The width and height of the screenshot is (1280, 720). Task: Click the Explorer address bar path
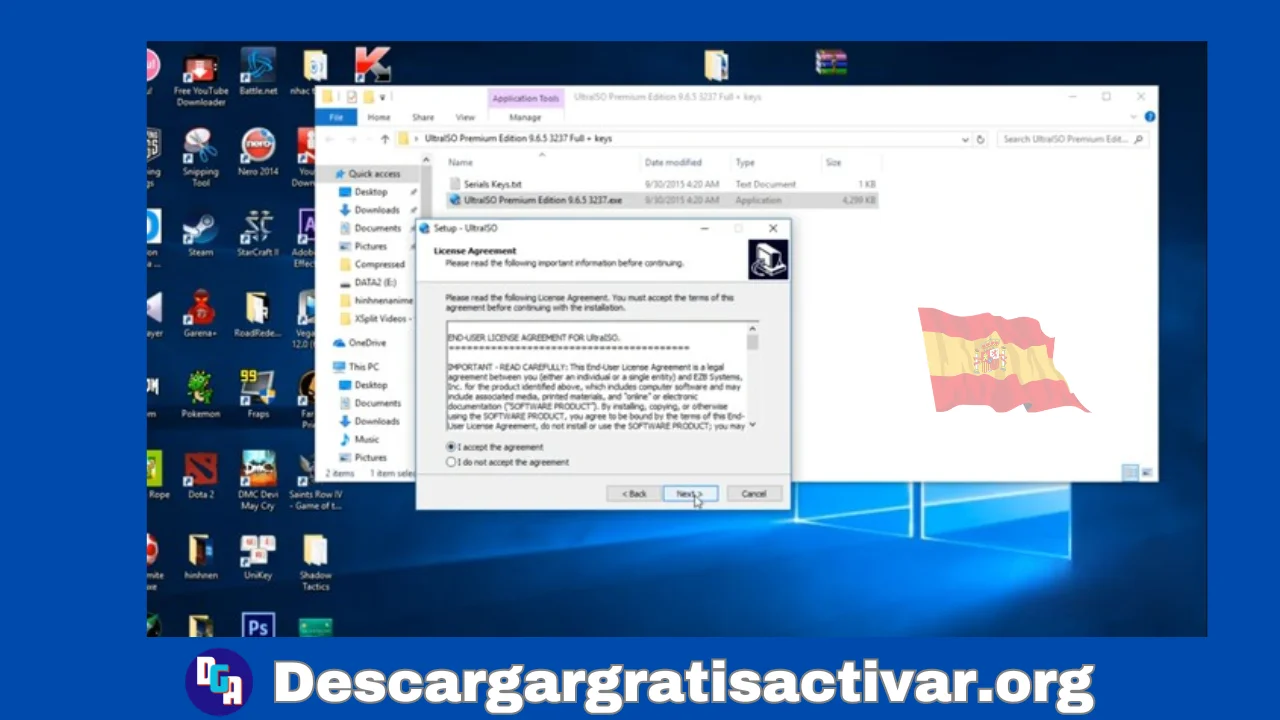point(517,139)
